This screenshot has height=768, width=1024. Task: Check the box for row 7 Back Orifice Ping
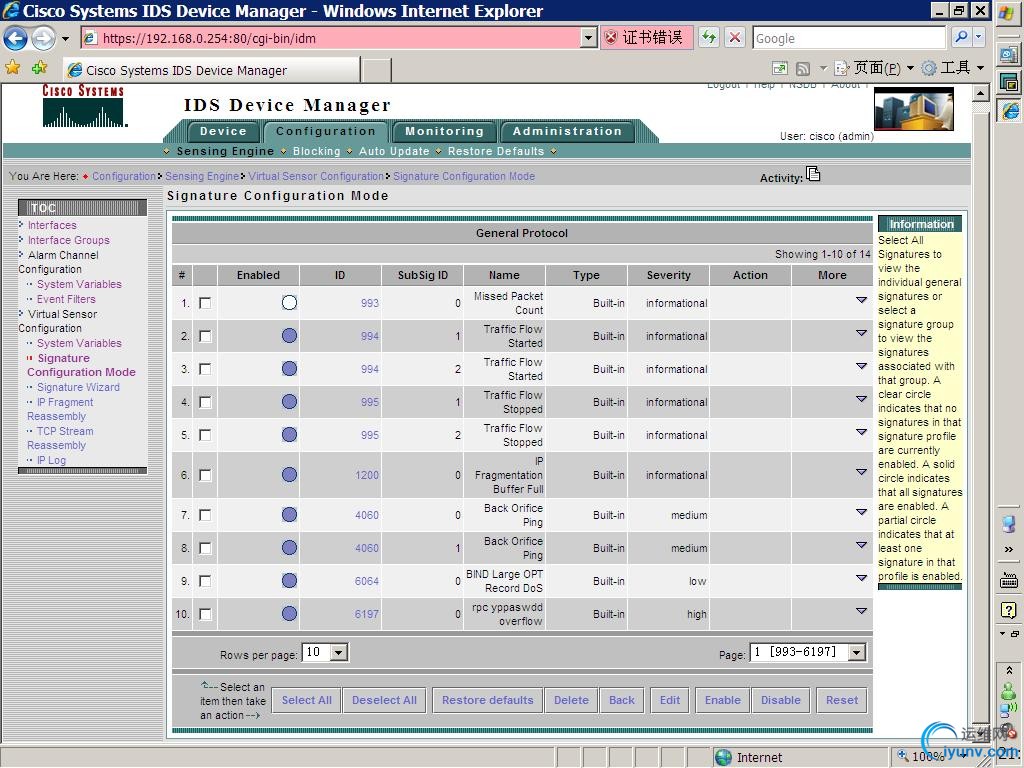pyautogui.click(x=205, y=515)
